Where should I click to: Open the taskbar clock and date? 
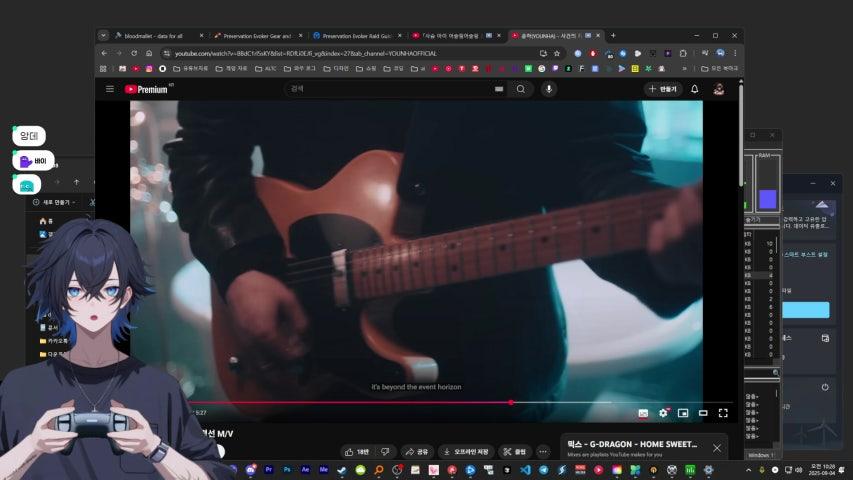pos(822,470)
